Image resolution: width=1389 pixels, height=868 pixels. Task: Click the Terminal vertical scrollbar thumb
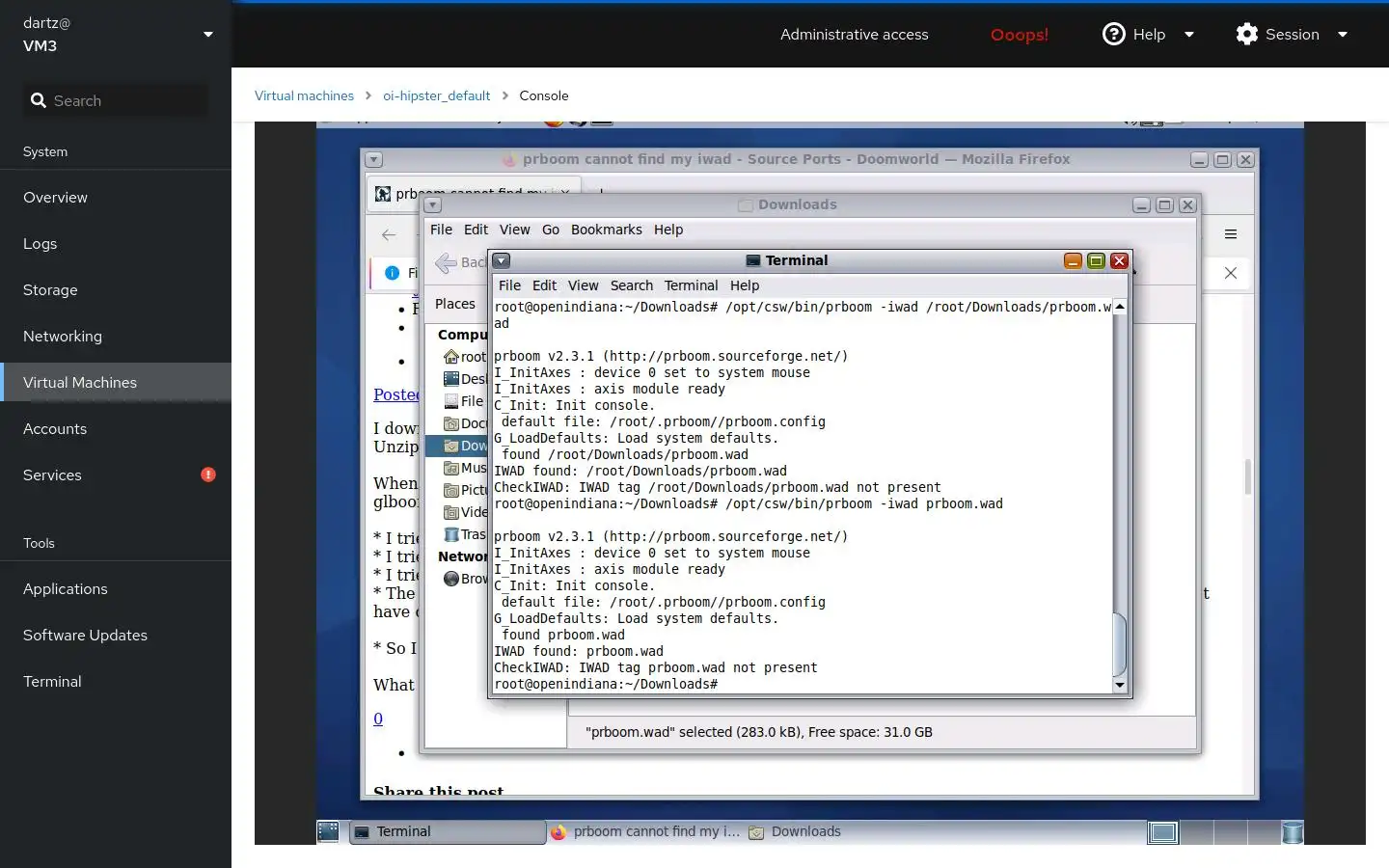click(1120, 644)
